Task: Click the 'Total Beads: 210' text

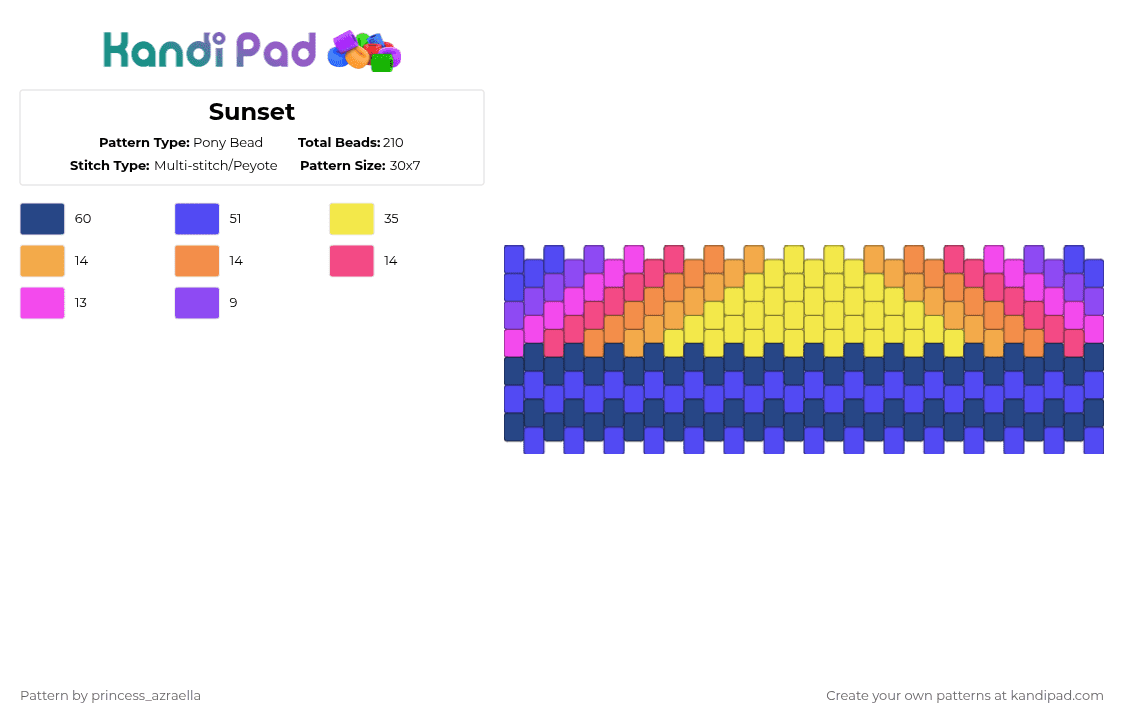Action: [x=351, y=143]
